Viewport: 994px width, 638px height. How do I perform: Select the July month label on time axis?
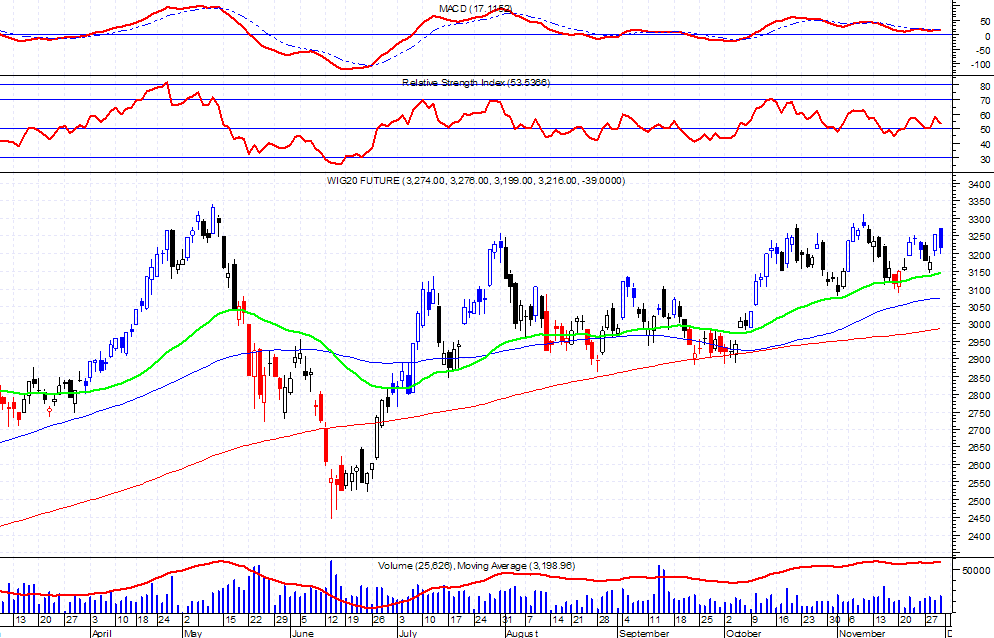[x=408, y=633]
